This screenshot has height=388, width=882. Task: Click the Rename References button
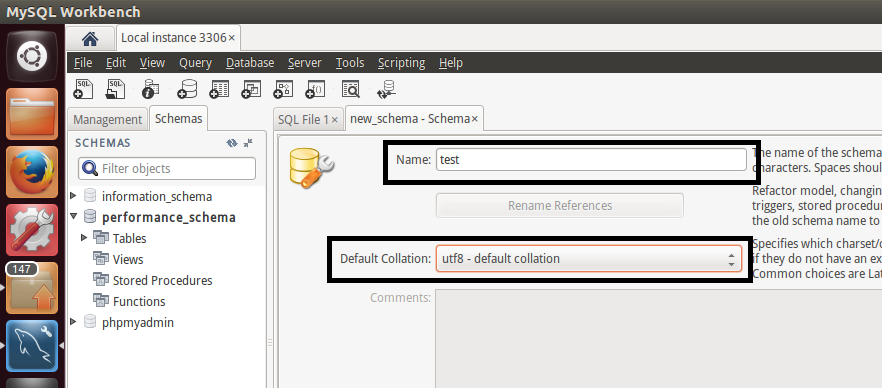coord(560,205)
